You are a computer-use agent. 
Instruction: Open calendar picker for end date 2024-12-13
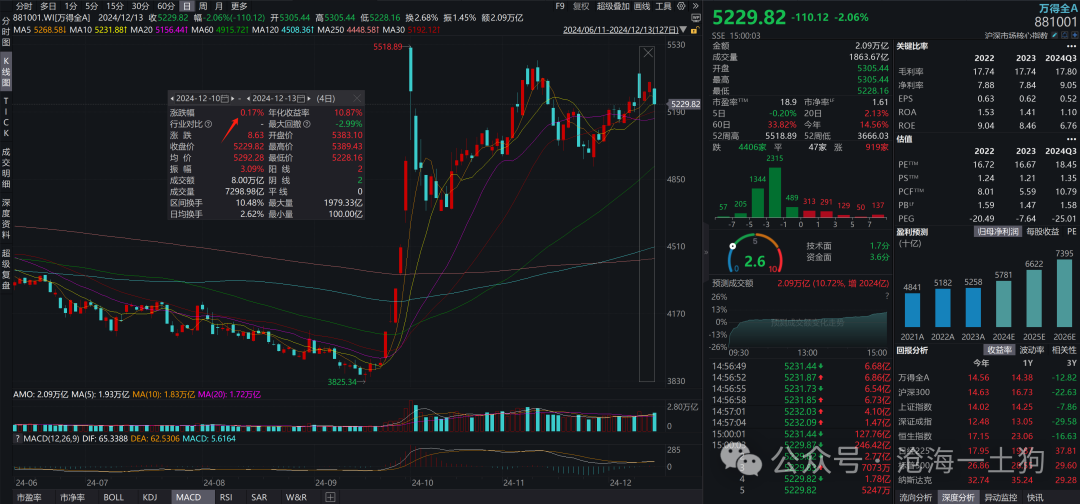(x=301, y=98)
